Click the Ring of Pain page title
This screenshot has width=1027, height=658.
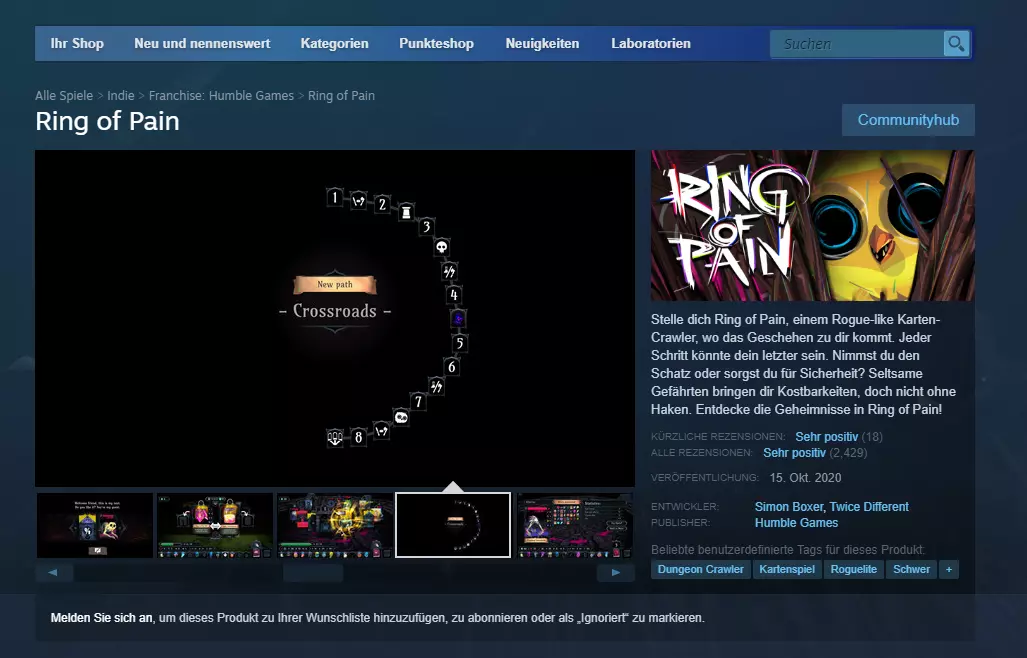click(x=107, y=122)
